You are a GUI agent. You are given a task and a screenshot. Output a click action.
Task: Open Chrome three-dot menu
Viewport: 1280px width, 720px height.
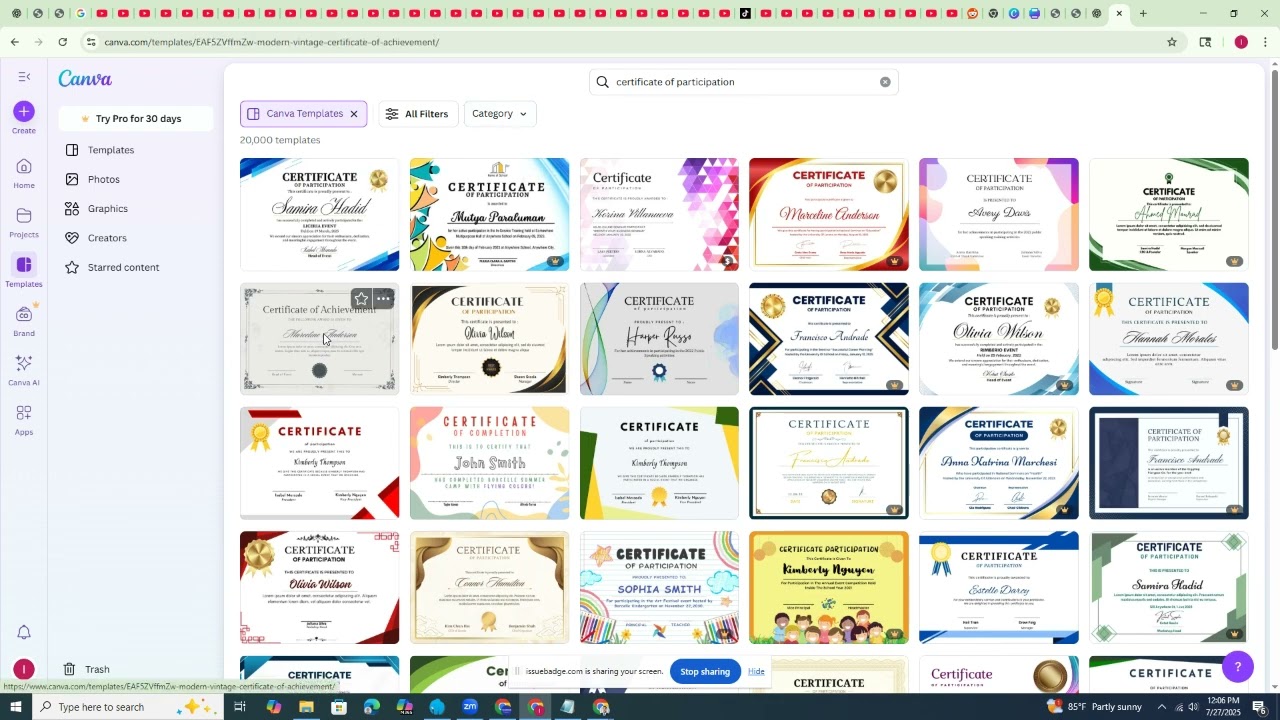1266,42
